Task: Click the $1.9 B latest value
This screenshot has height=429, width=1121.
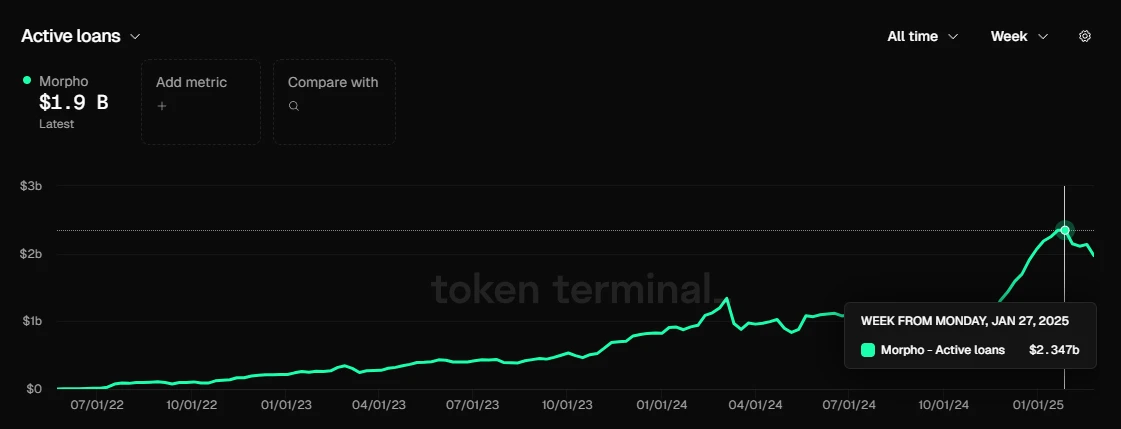Action: [73, 102]
